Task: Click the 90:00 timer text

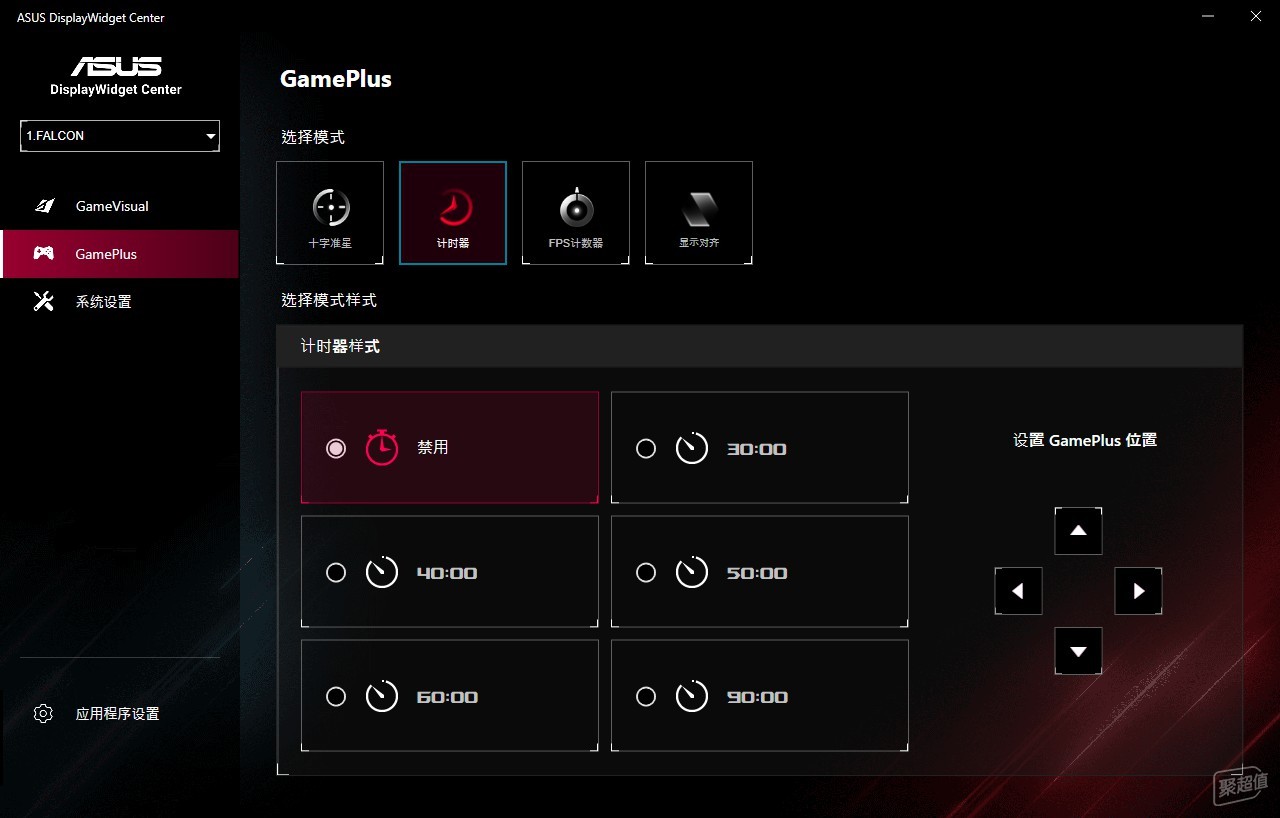Action: tap(757, 697)
